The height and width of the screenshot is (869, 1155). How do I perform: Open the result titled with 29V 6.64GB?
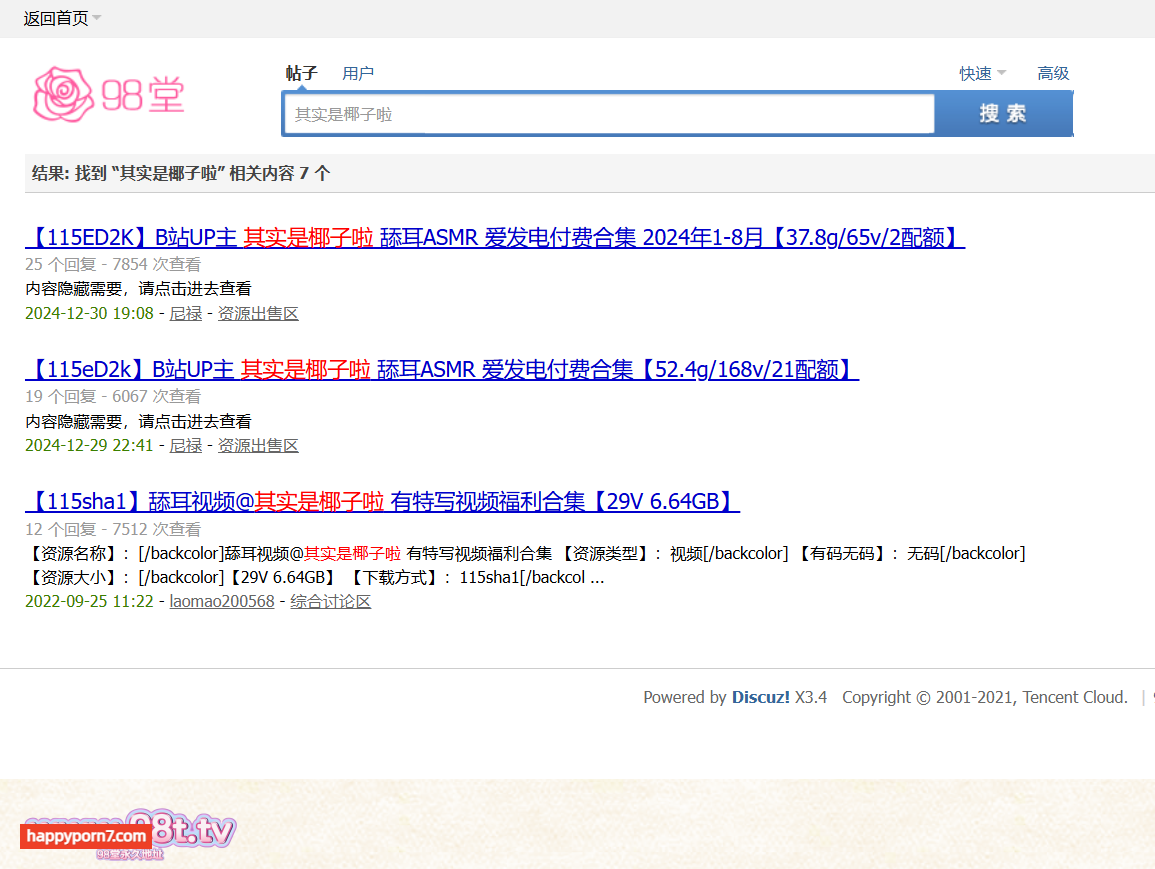pos(382,501)
